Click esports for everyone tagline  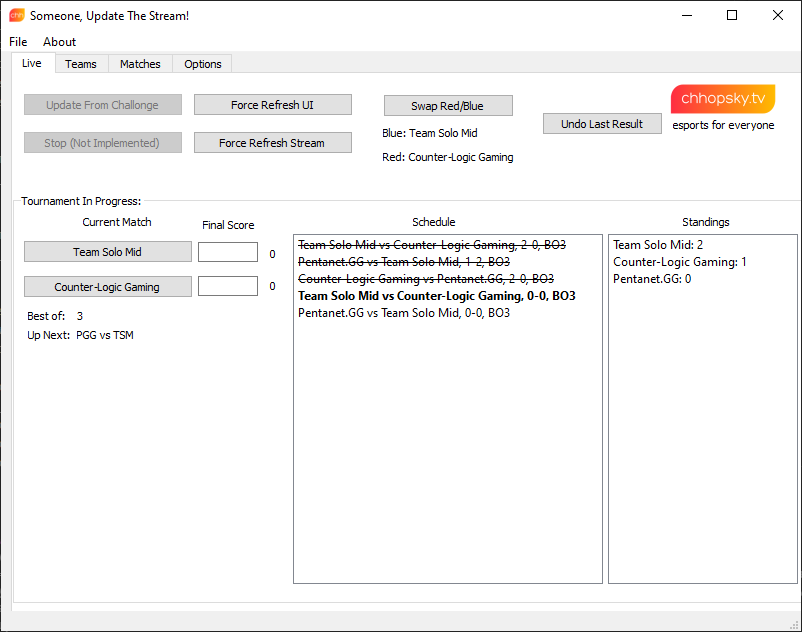coord(723,125)
